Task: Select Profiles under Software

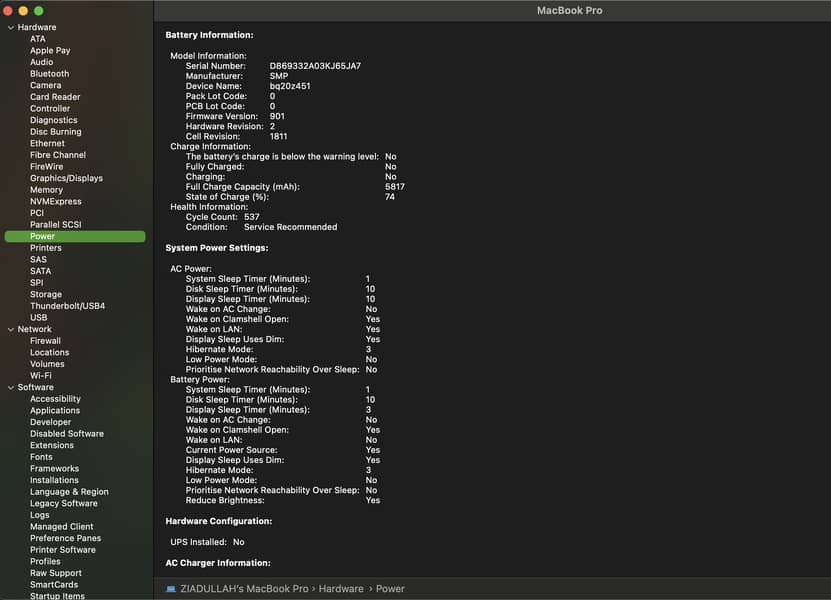Action: coord(45,562)
